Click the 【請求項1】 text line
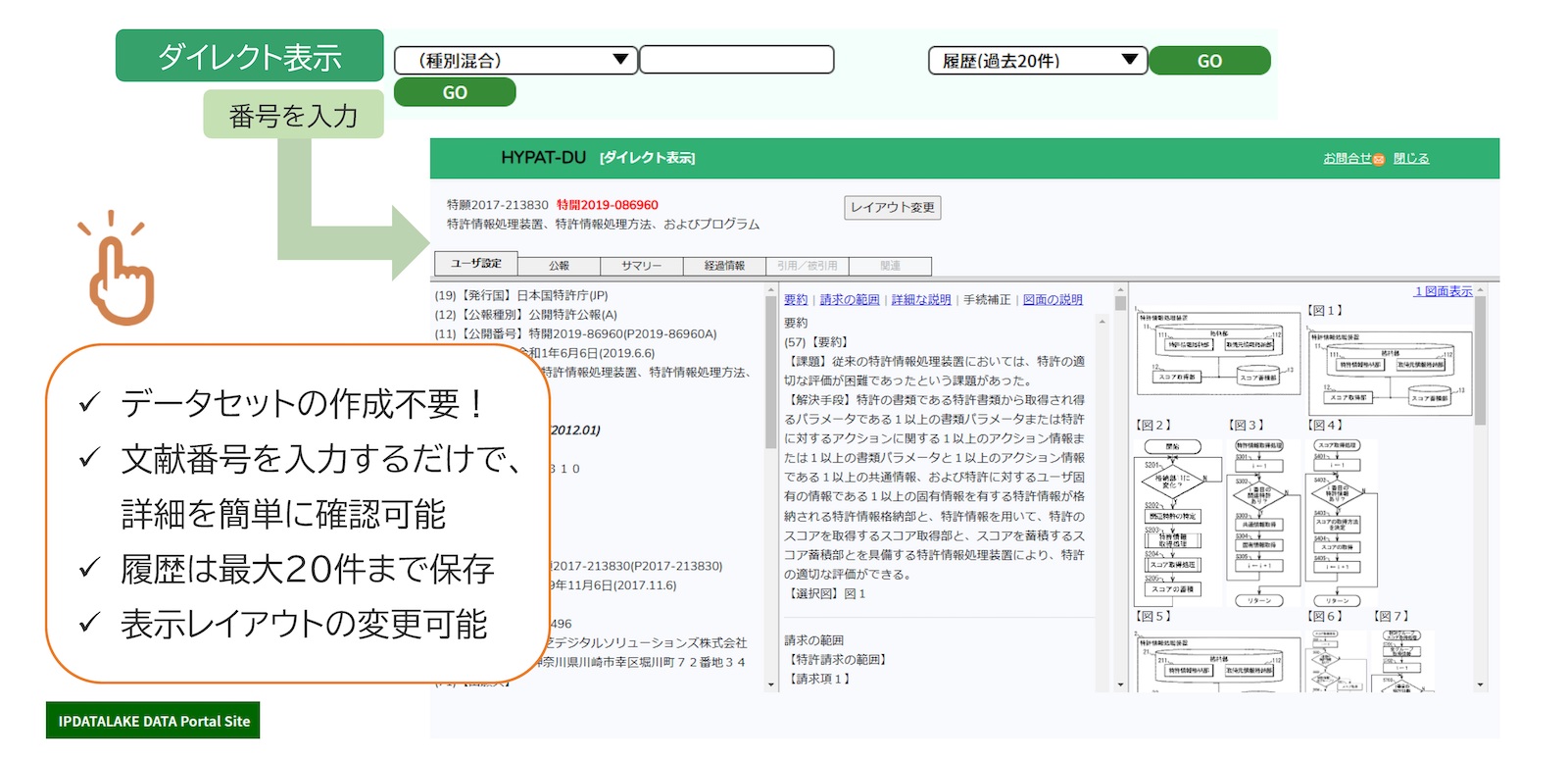 [820, 679]
